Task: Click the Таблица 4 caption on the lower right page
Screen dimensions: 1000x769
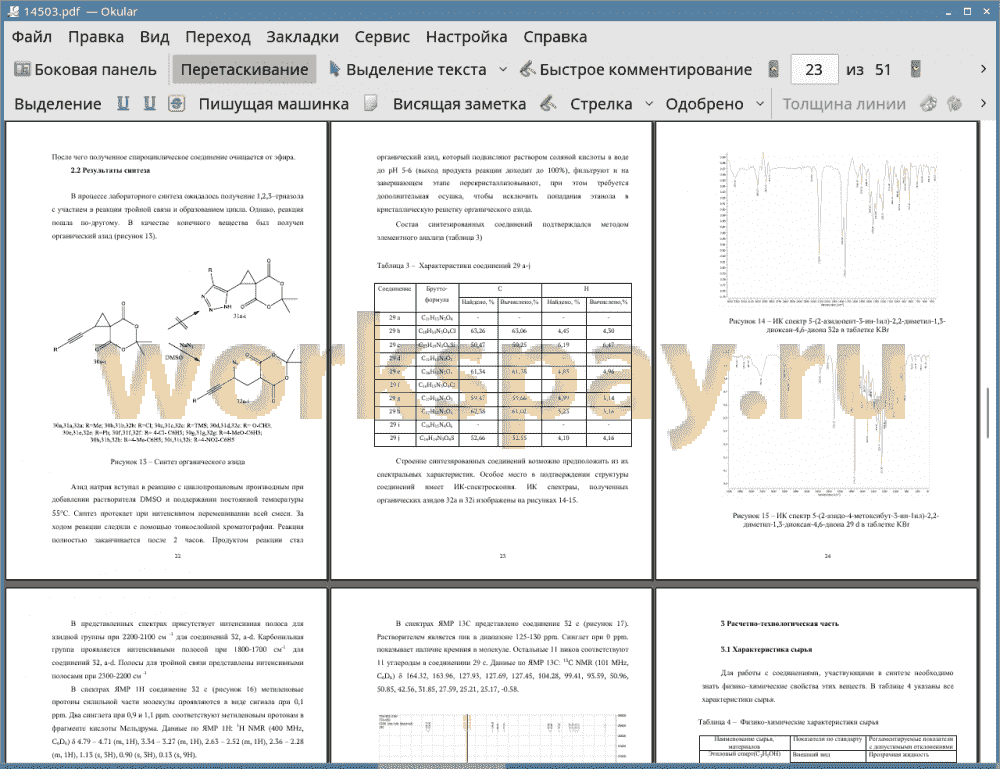Action: click(788, 722)
